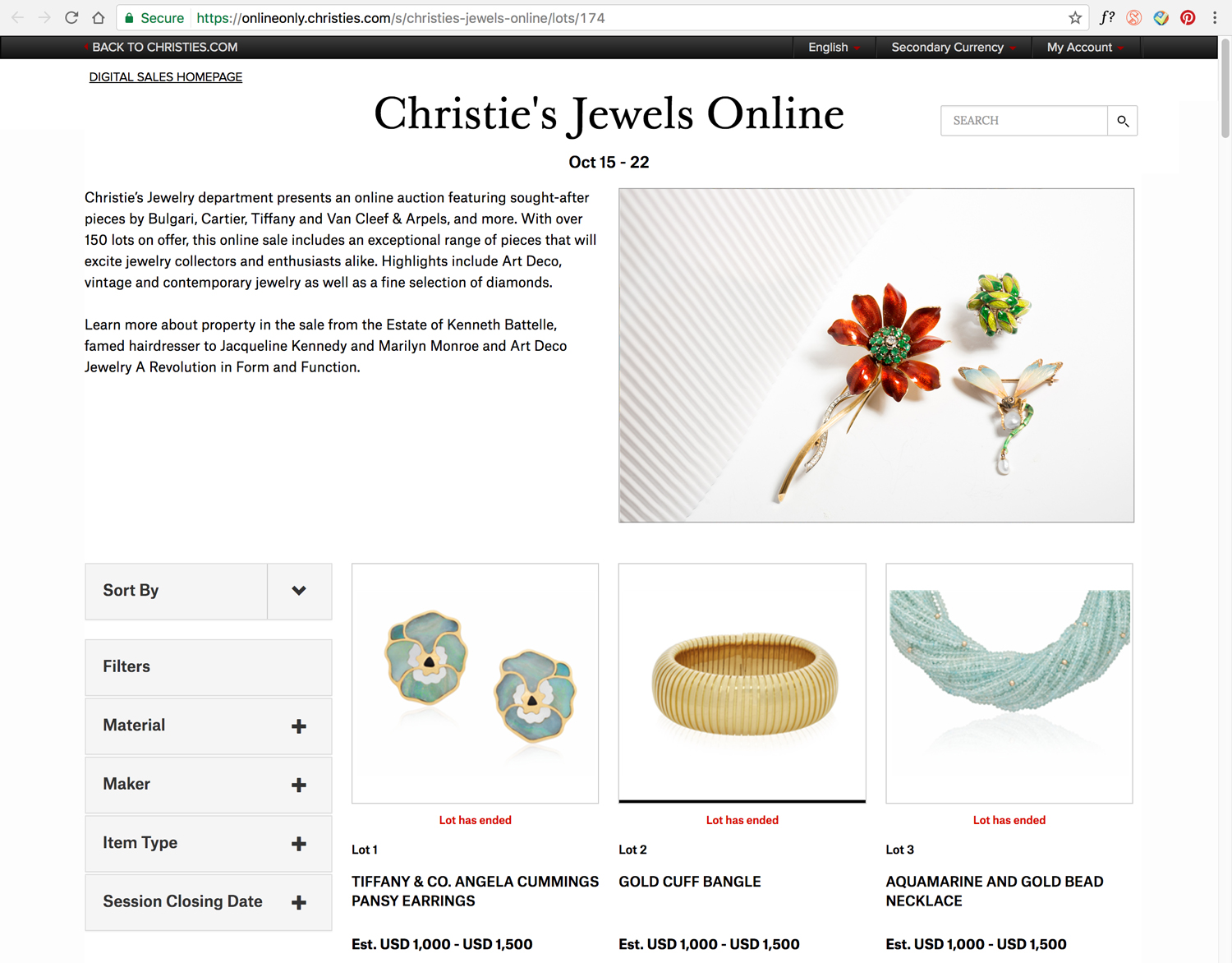
Task: Click the search magnifier icon
Action: click(1122, 121)
